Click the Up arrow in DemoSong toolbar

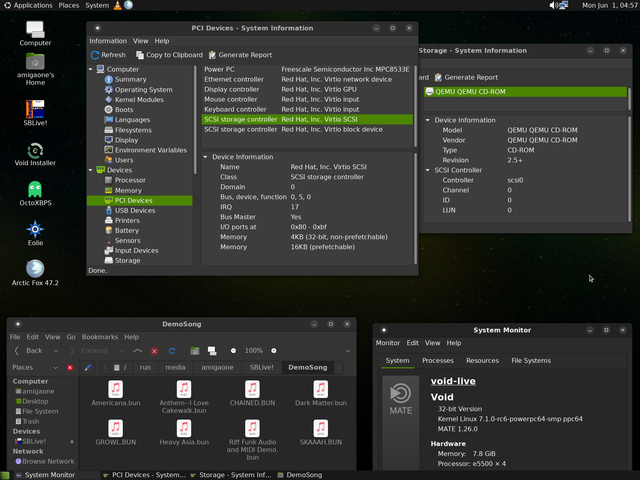(x=138, y=351)
